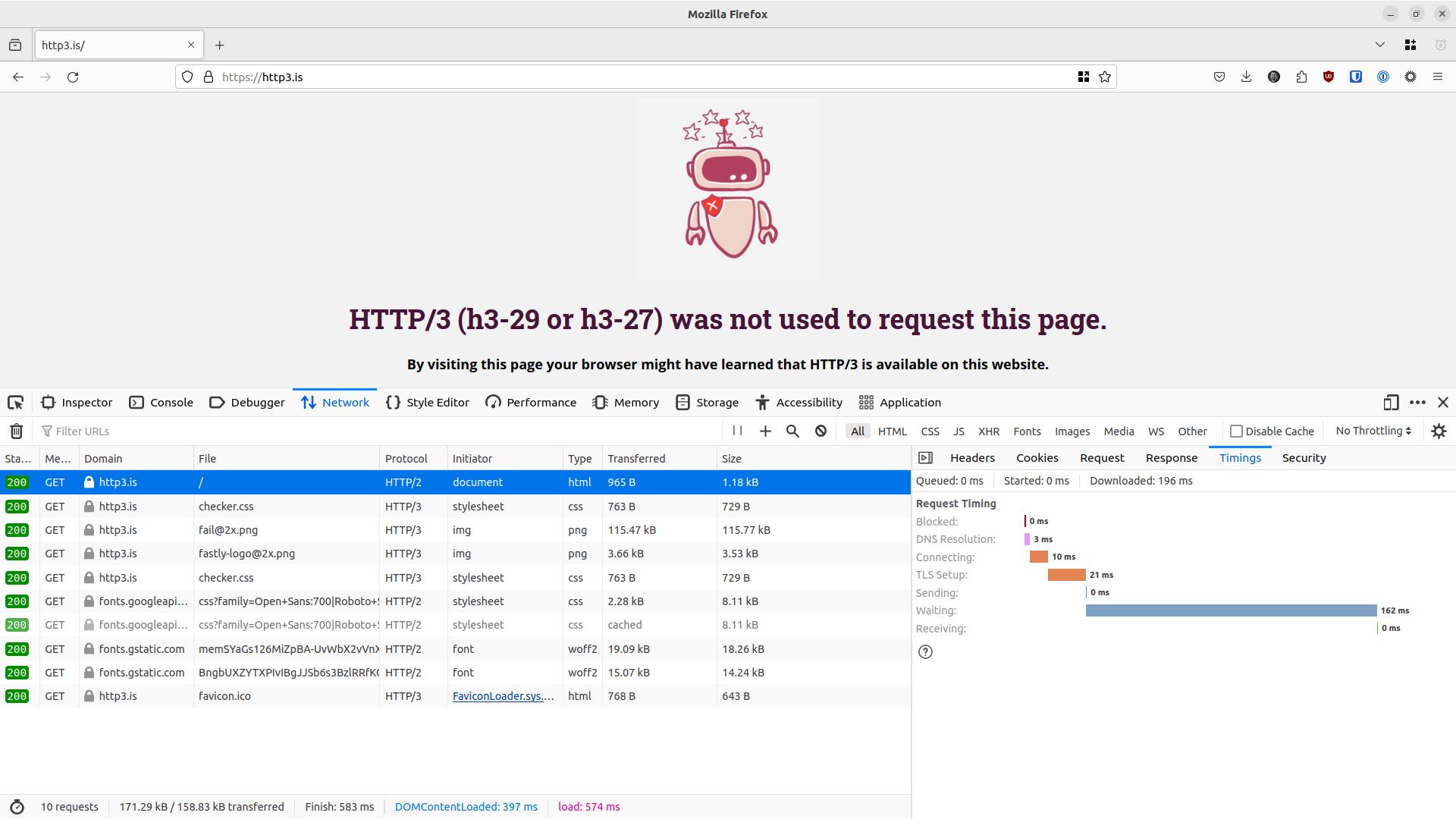Open devtools more options ellipsis
The image size is (1456, 819).
click(x=1417, y=403)
